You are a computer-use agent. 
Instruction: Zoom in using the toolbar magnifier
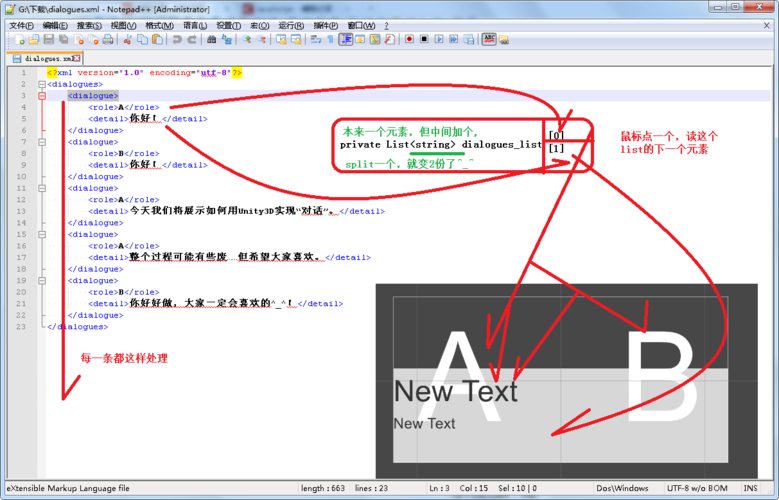246,39
